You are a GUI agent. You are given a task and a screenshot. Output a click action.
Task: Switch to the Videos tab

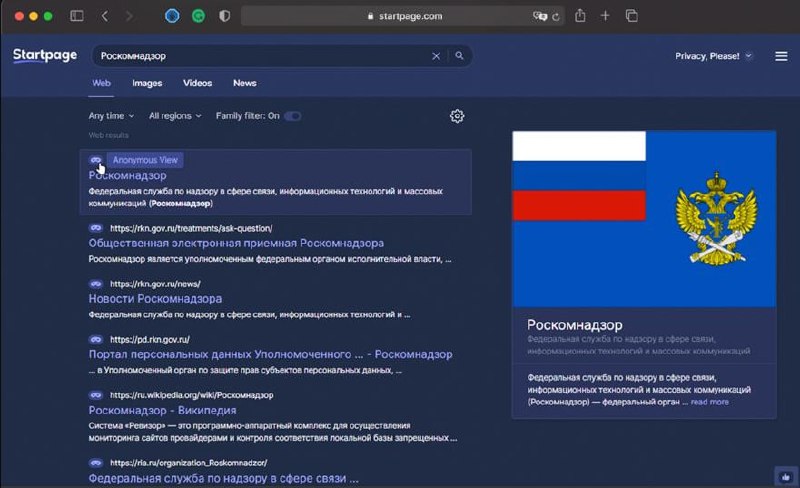pyautogui.click(x=197, y=83)
